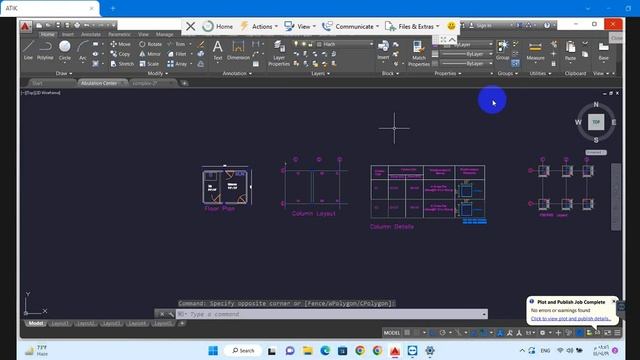Click the Windows Start button
This screenshot has width=640, height=360.
pyautogui.click(x=213, y=351)
